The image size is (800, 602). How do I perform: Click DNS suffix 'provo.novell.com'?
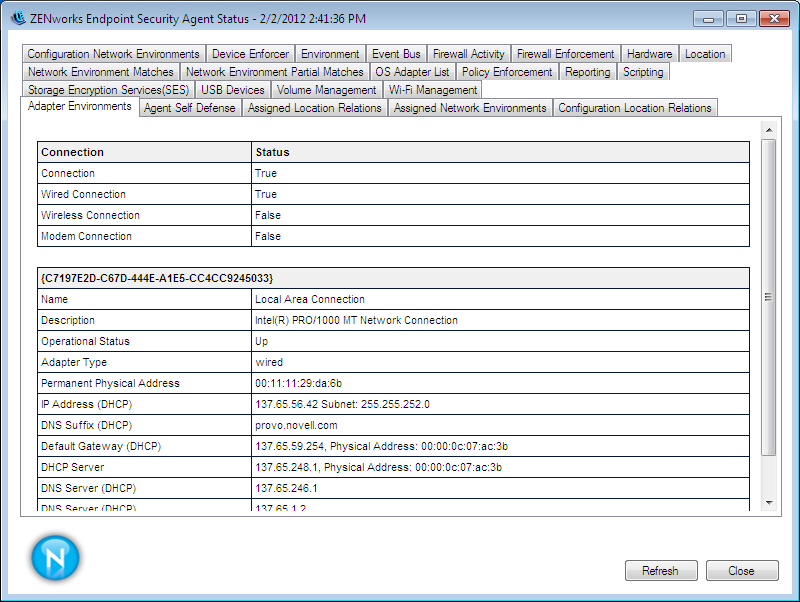pos(296,425)
